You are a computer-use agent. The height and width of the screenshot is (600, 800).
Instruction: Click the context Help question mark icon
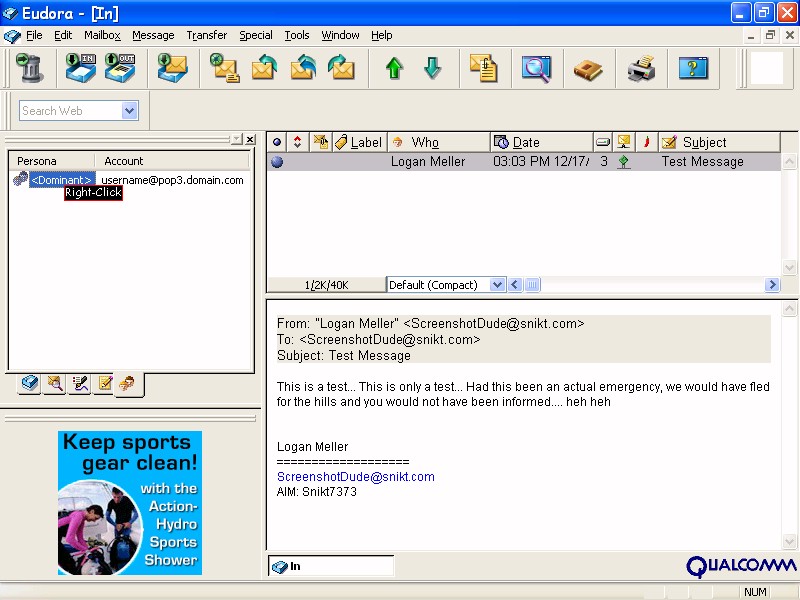coord(693,68)
